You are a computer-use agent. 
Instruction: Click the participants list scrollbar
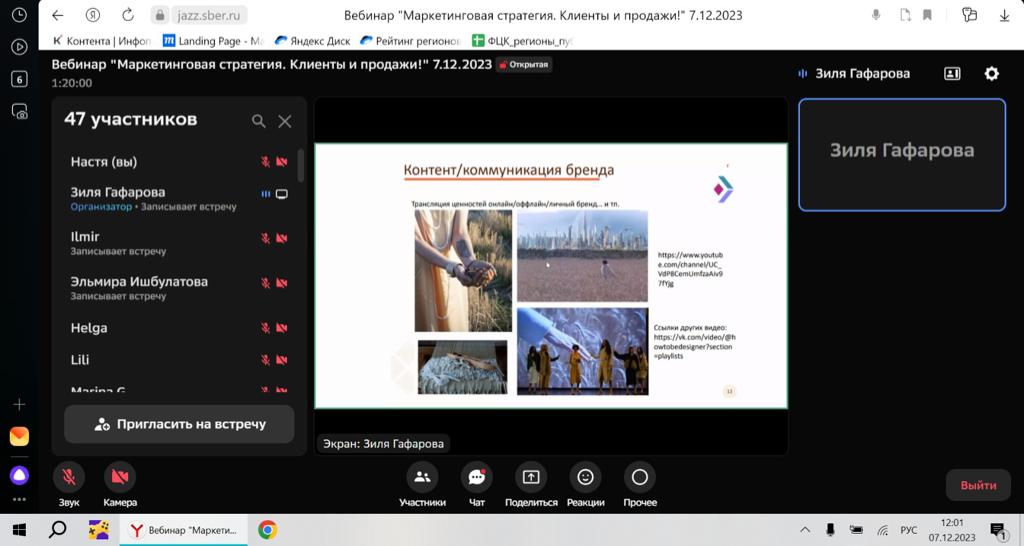click(x=300, y=165)
